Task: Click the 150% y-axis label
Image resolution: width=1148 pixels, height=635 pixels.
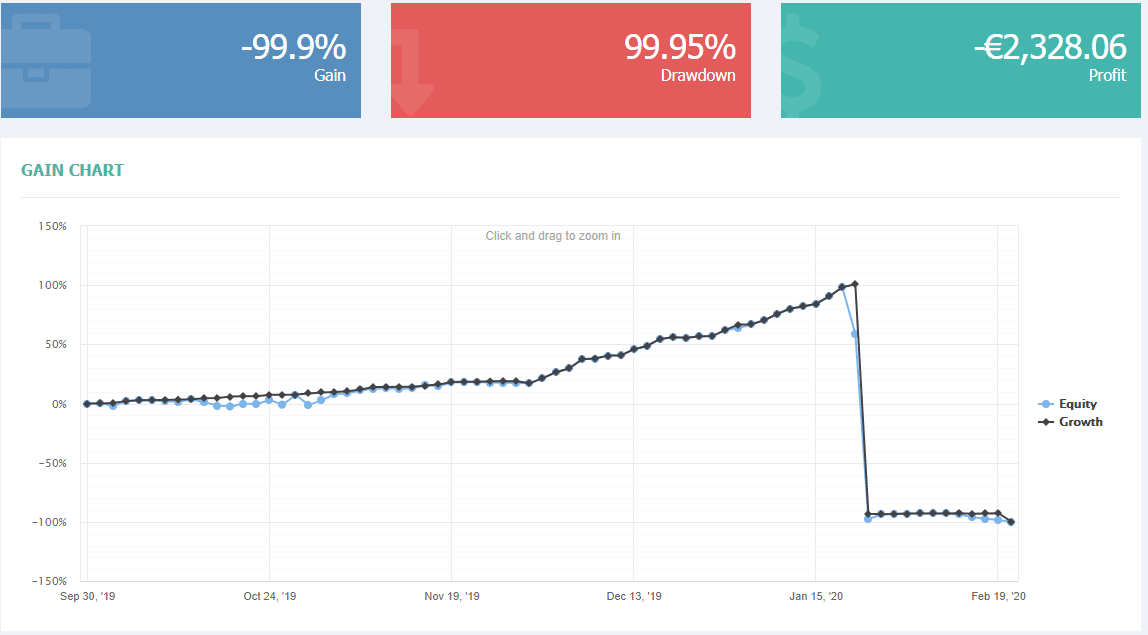Action: pyautogui.click(x=53, y=226)
